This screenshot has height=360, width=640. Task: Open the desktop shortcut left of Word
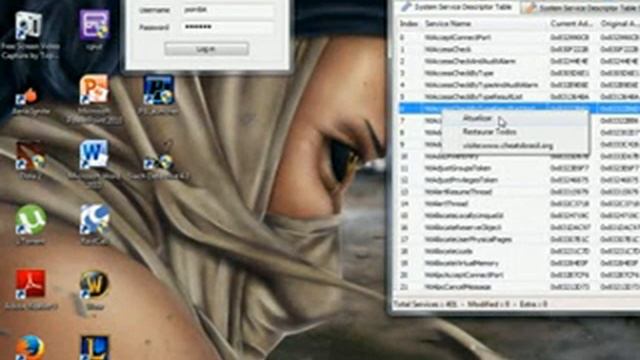31,160
